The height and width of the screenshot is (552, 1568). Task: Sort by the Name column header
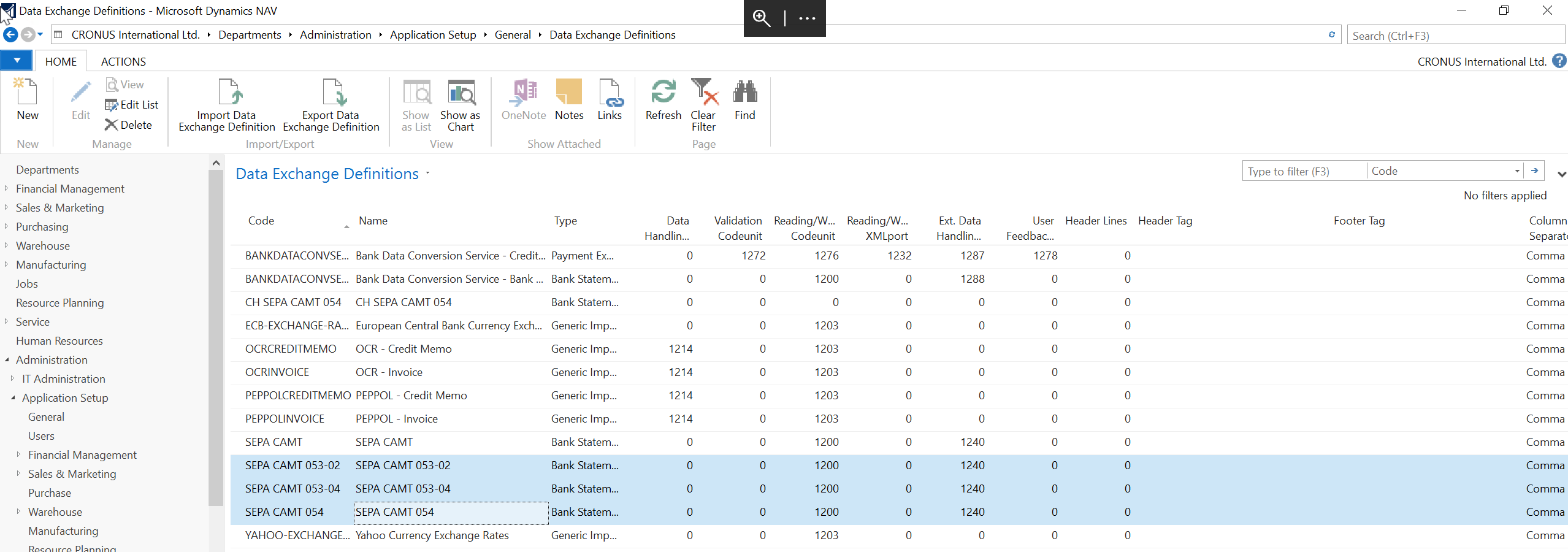[x=373, y=221]
